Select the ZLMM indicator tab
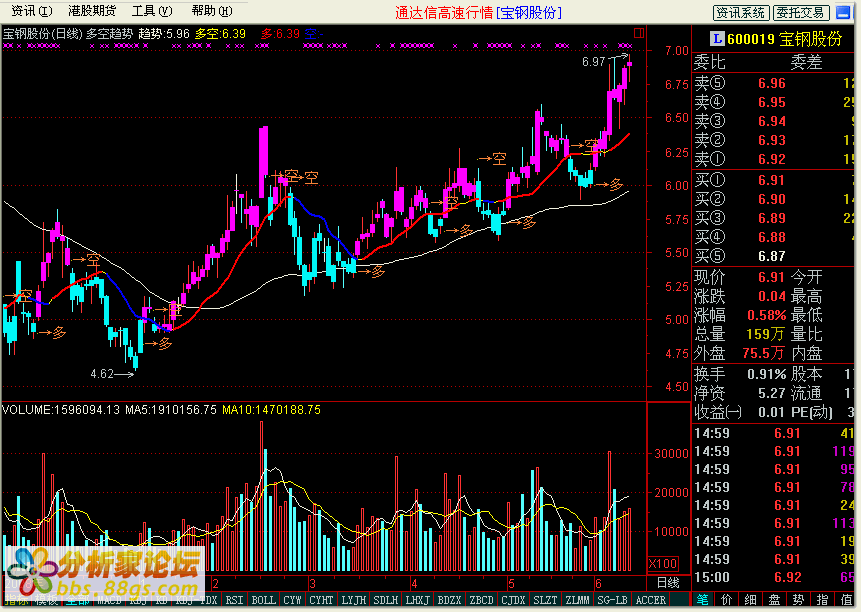Screen dimensions: 861x612 coord(578,600)
